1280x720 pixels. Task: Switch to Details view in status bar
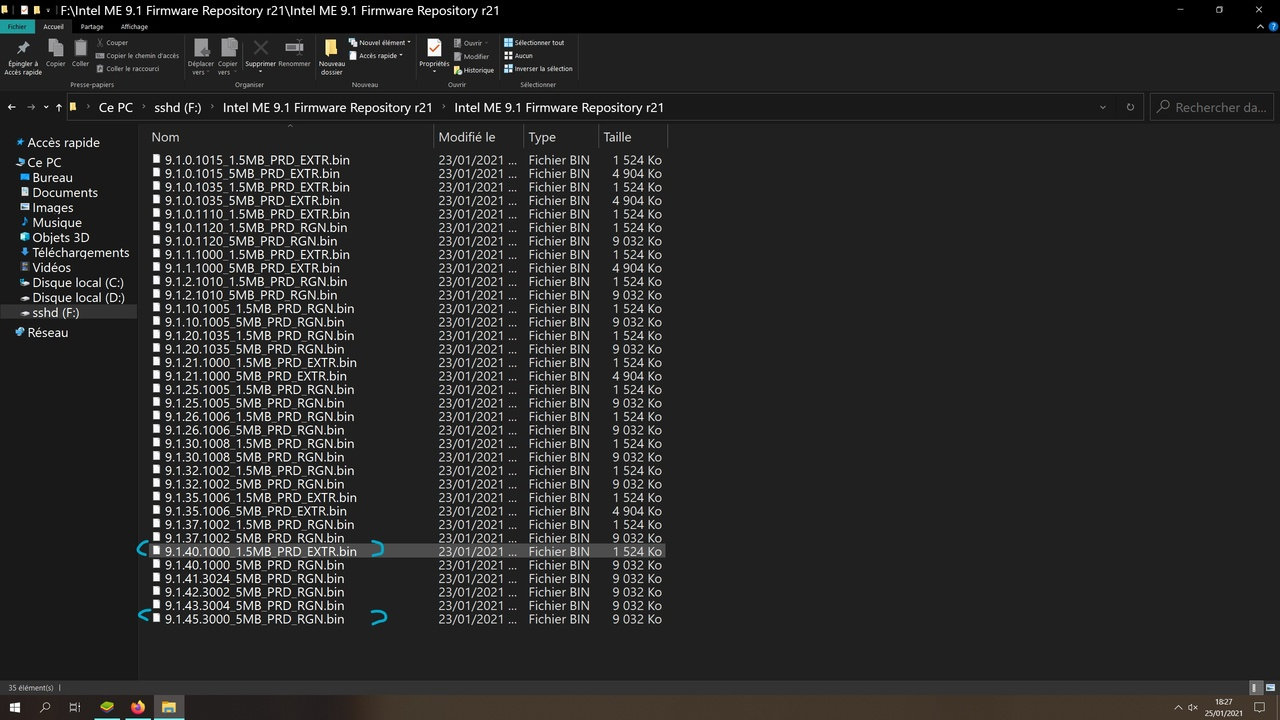[1255, 687]
